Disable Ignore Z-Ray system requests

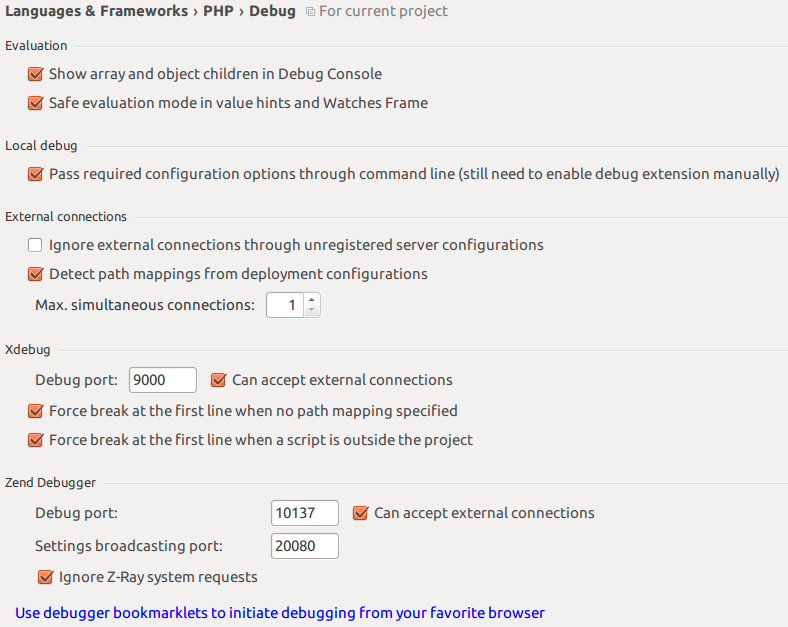(x=45, y=577)
